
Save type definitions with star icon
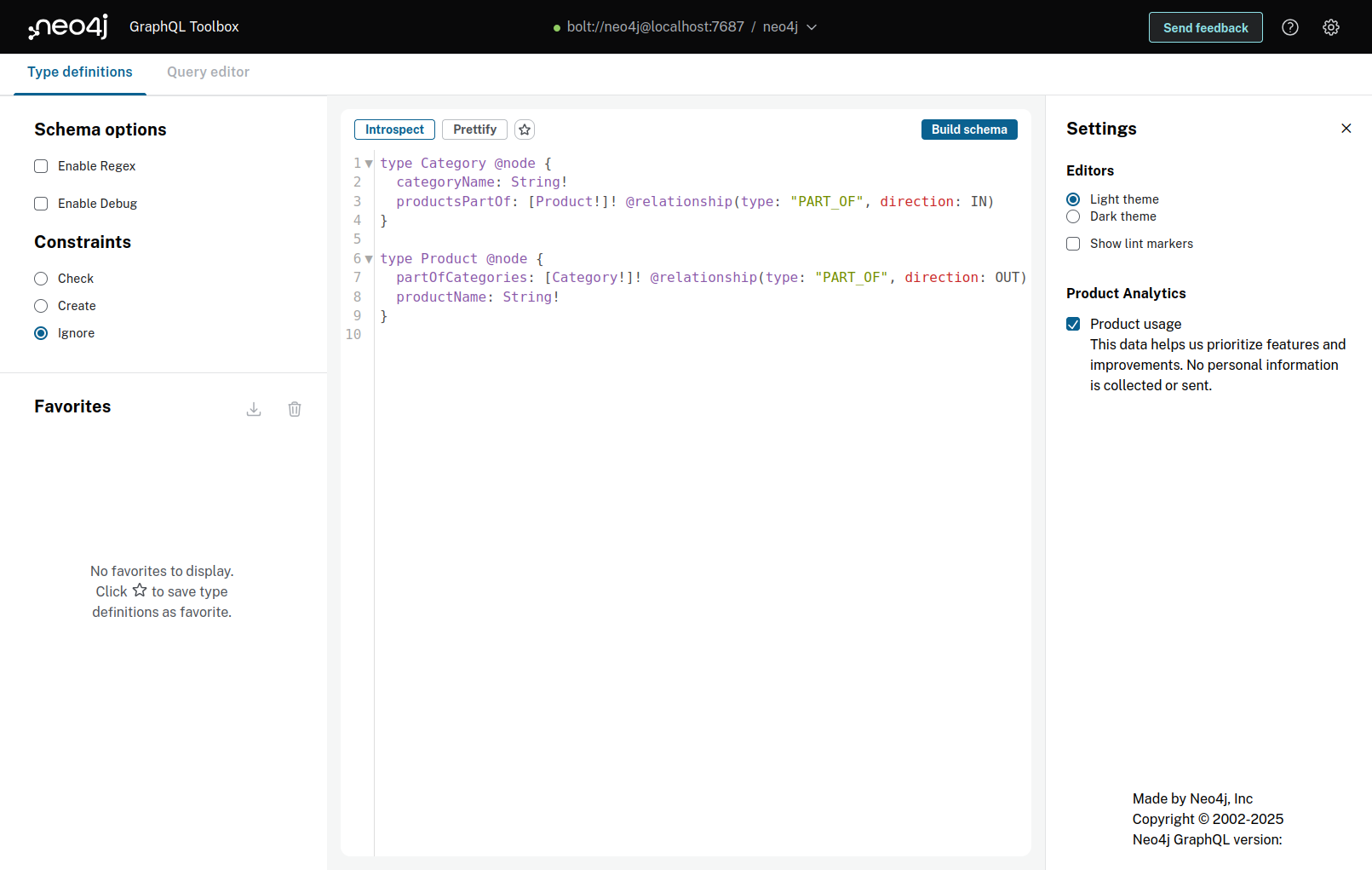point(525,130)
